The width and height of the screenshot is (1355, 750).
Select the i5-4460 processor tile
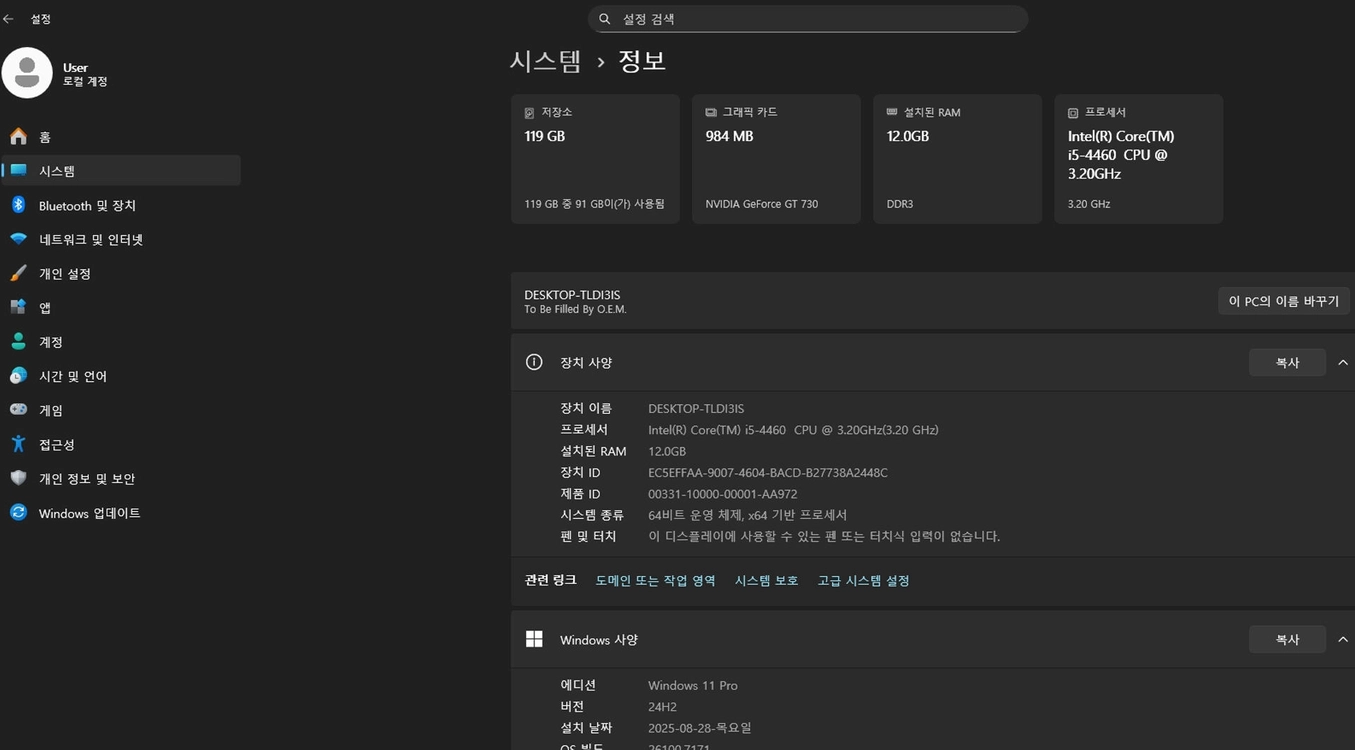(x=1139, y=159)
